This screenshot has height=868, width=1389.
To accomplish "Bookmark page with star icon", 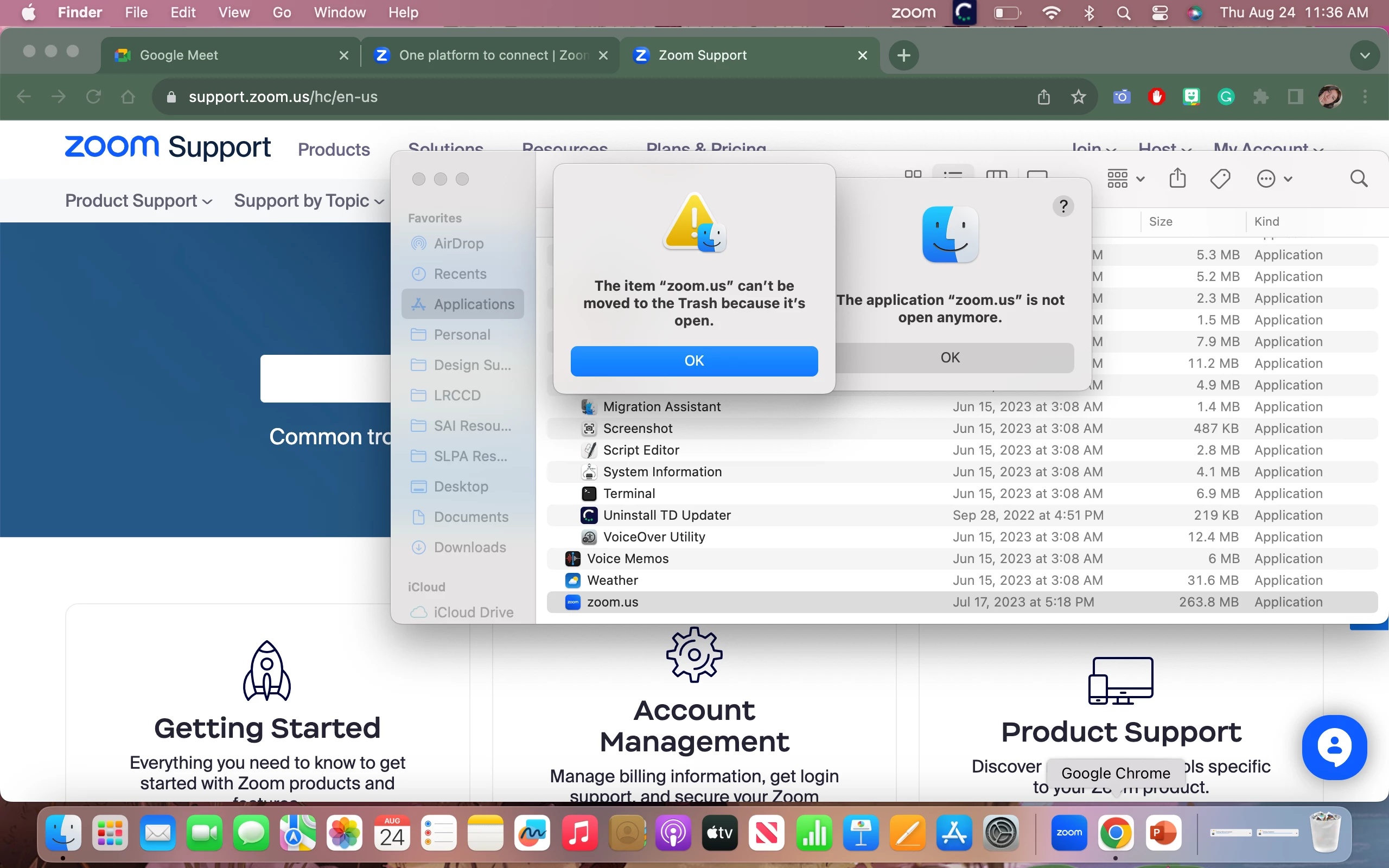I will [1079, 97].
